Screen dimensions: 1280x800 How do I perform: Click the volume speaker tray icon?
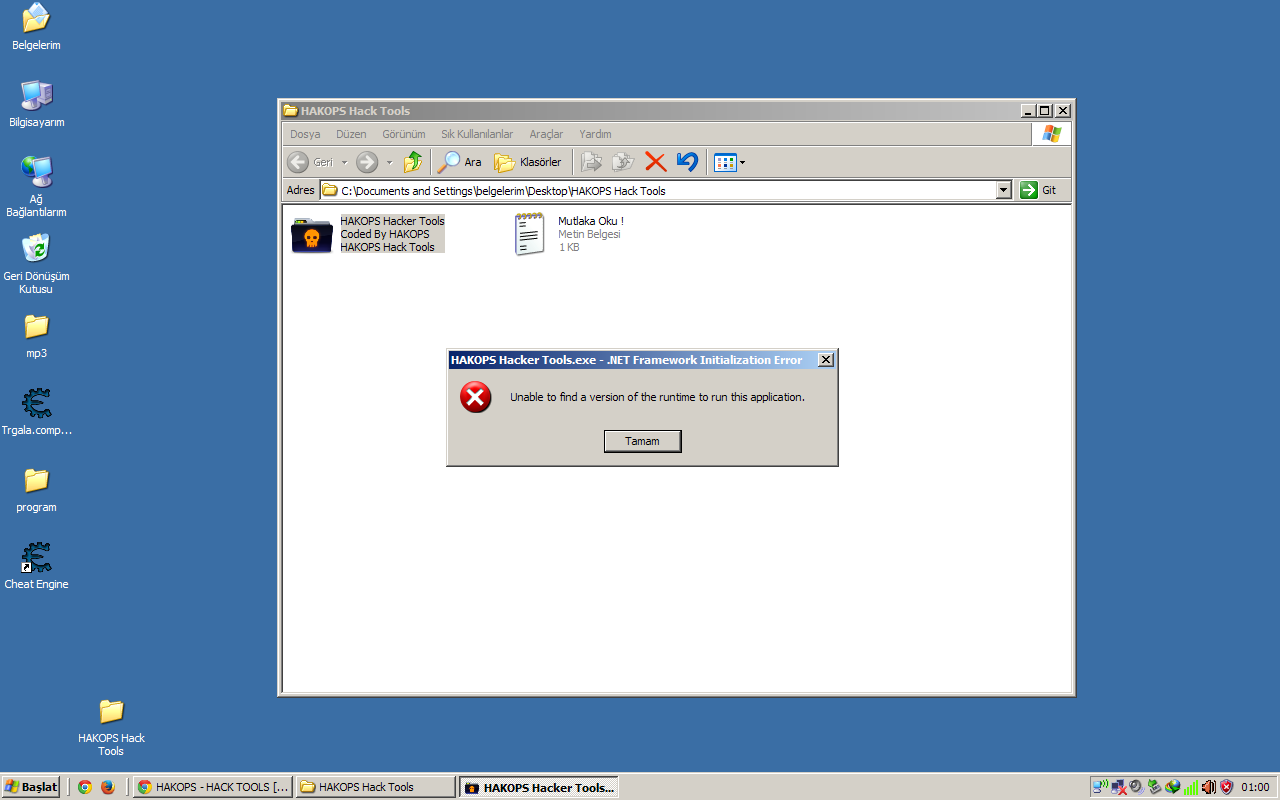(1209, 787)
